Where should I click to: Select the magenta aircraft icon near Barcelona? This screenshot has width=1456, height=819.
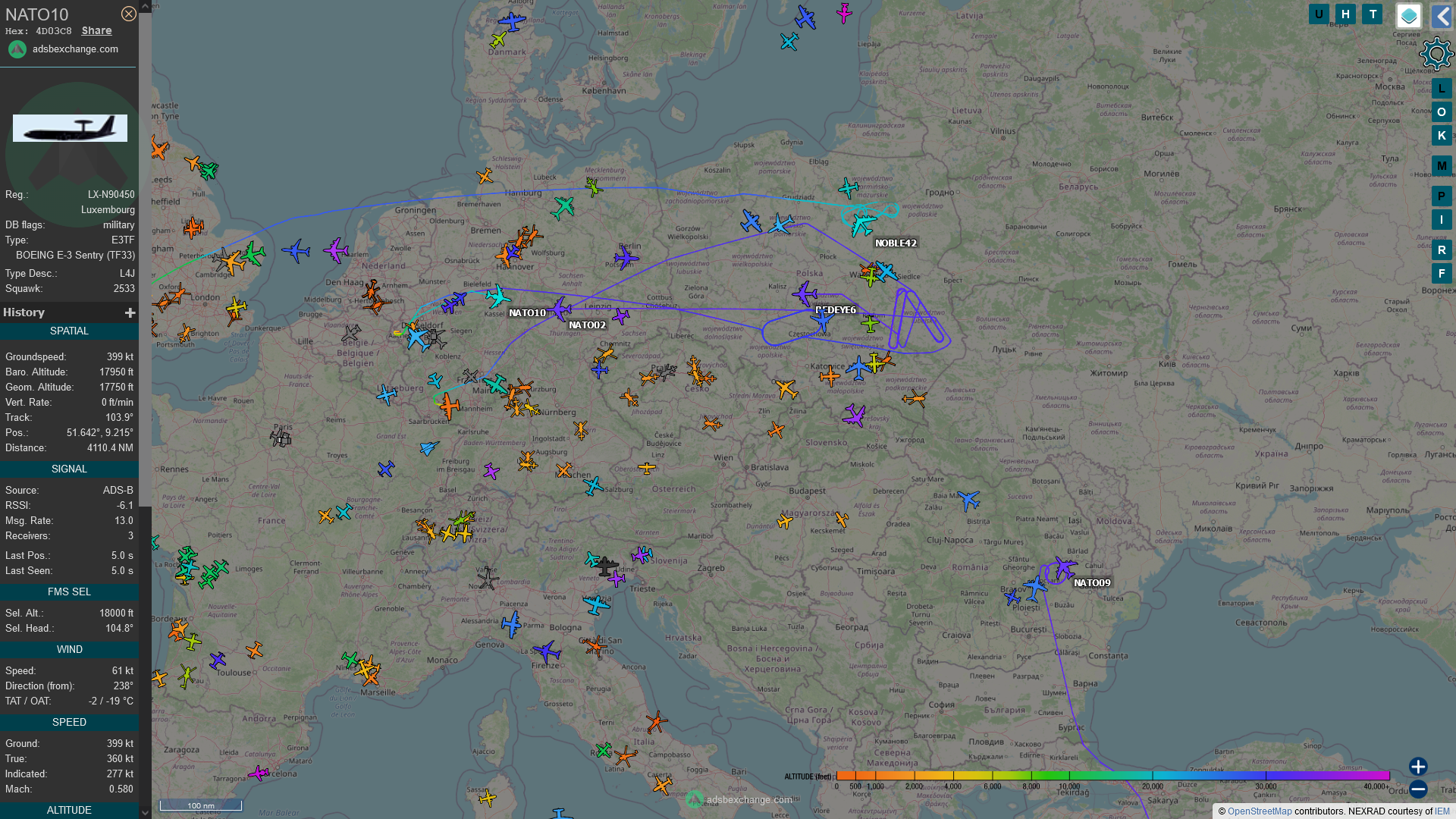tap(259, 773)
